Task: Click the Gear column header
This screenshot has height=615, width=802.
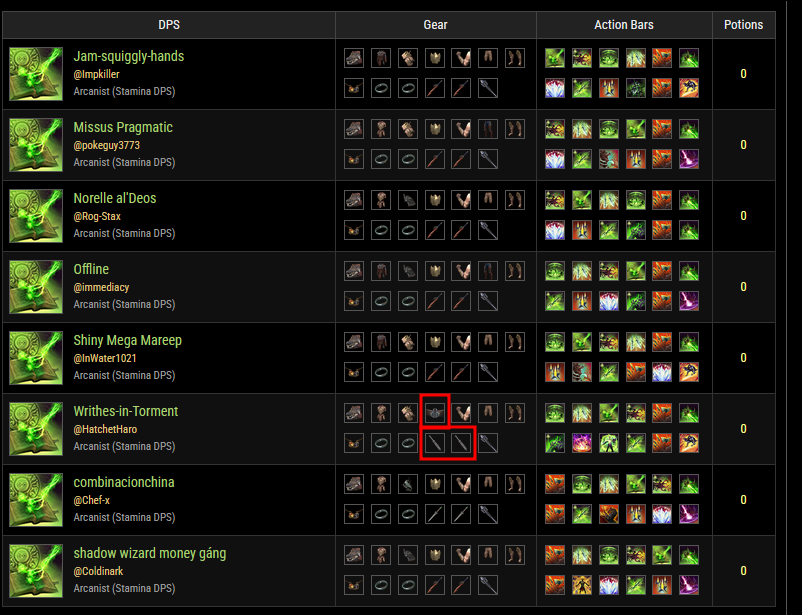Action: 435,25
